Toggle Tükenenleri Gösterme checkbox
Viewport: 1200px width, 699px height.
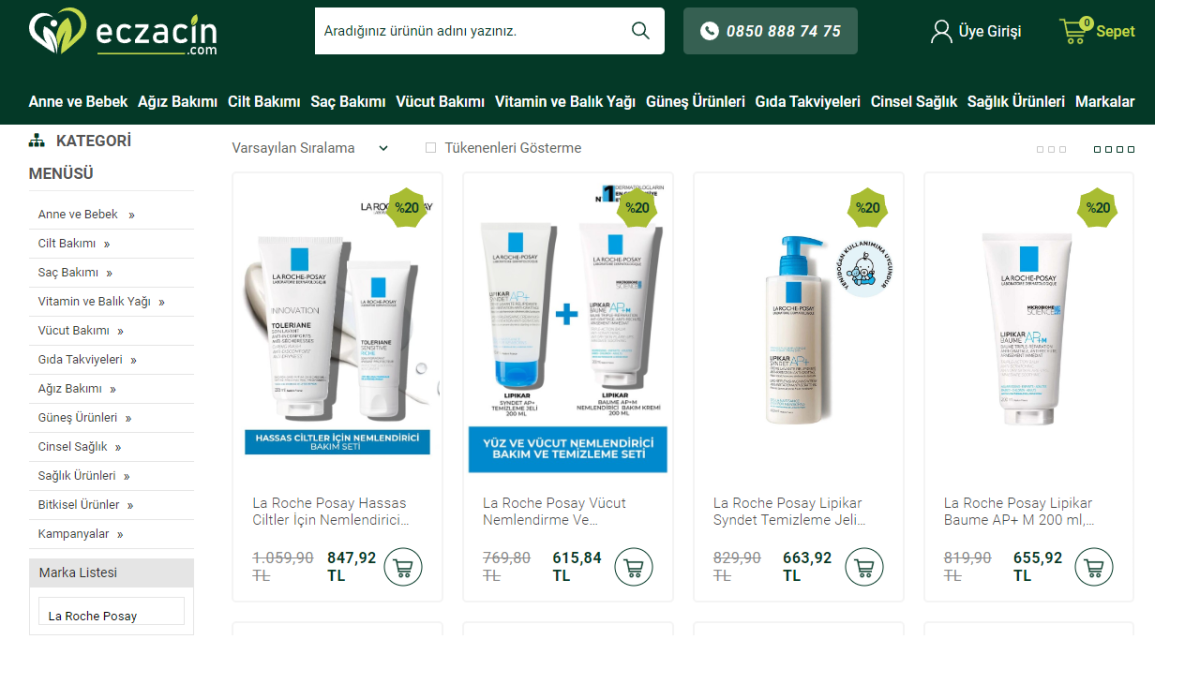(x=431, y=148)
